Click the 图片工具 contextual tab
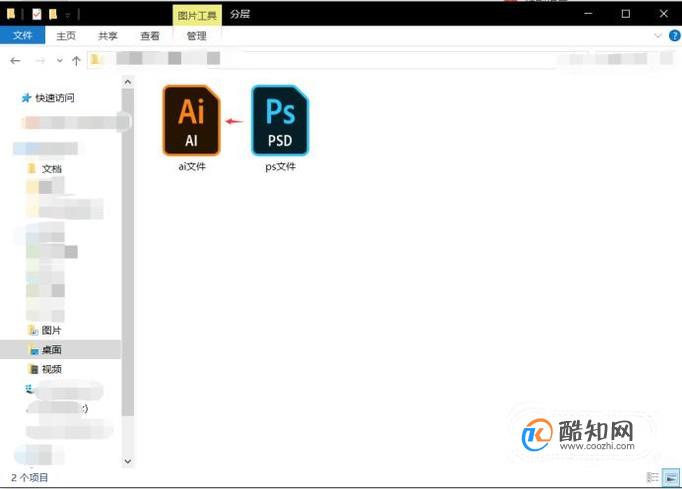Viewport: 682px width, 489px height. pyautogui.click(x=197, y=16)
